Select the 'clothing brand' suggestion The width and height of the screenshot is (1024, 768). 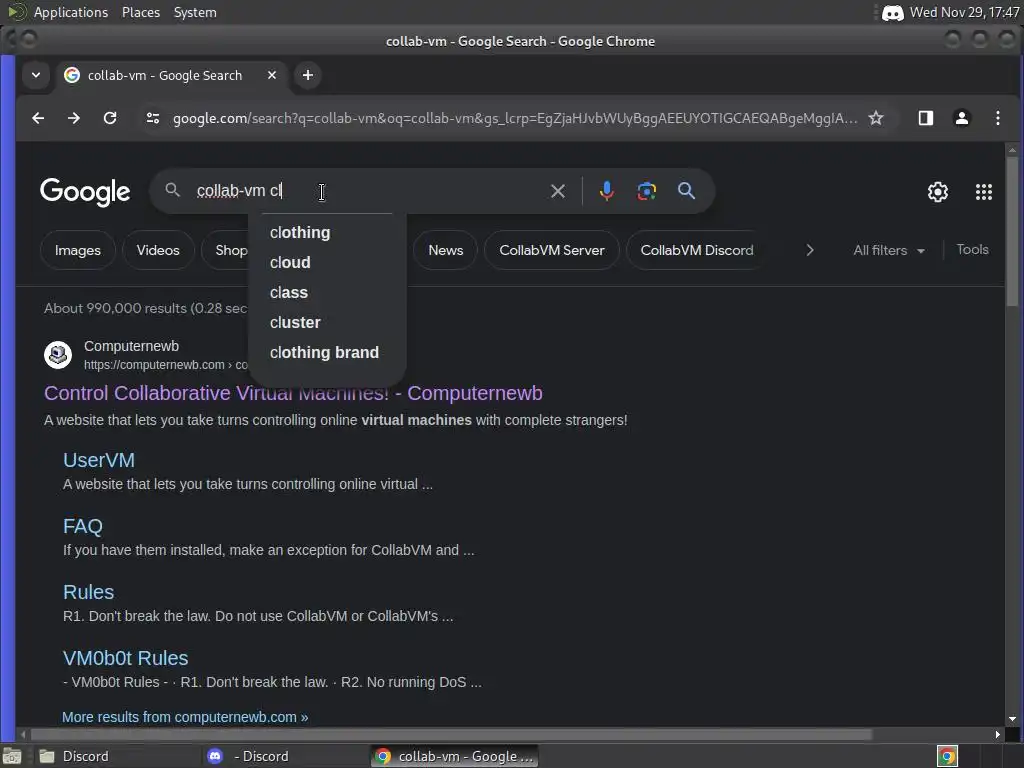pyautogui.click(x=327, y=353)
